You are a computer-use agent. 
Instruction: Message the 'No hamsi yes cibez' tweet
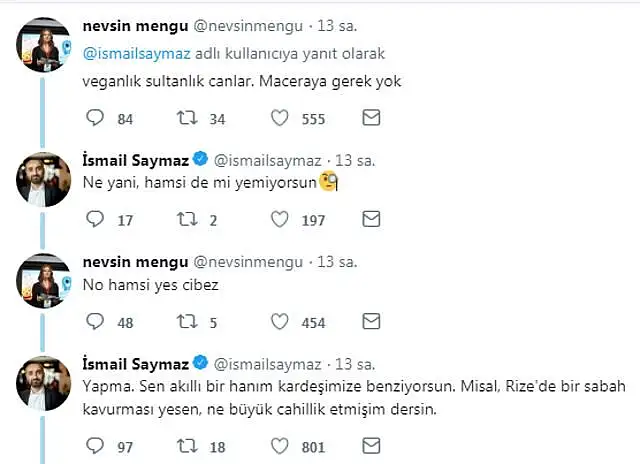click(x=371, y=322)
